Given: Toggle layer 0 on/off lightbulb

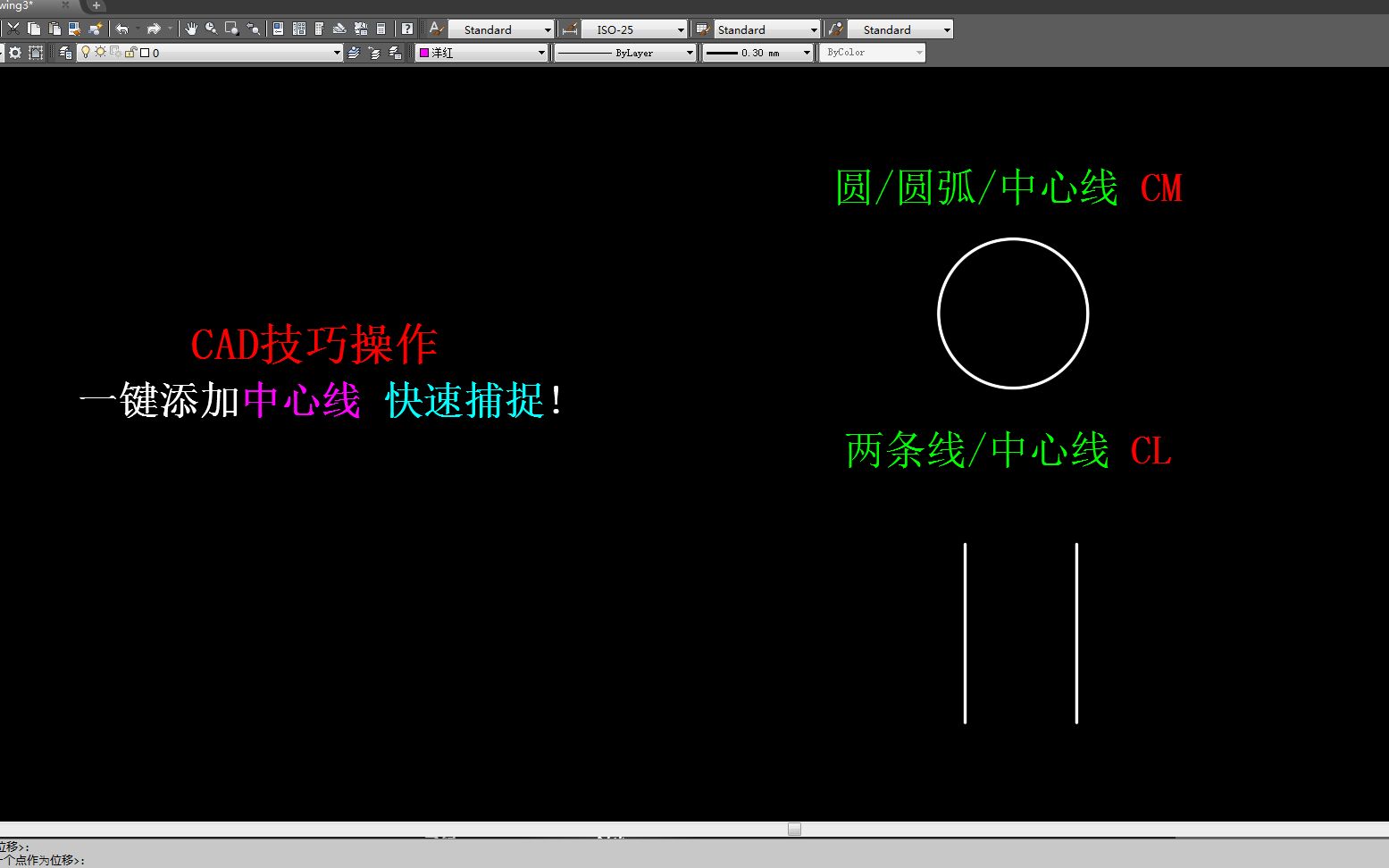Looking at the screenshot, I should pyautogui.click(x=86, y=52).
